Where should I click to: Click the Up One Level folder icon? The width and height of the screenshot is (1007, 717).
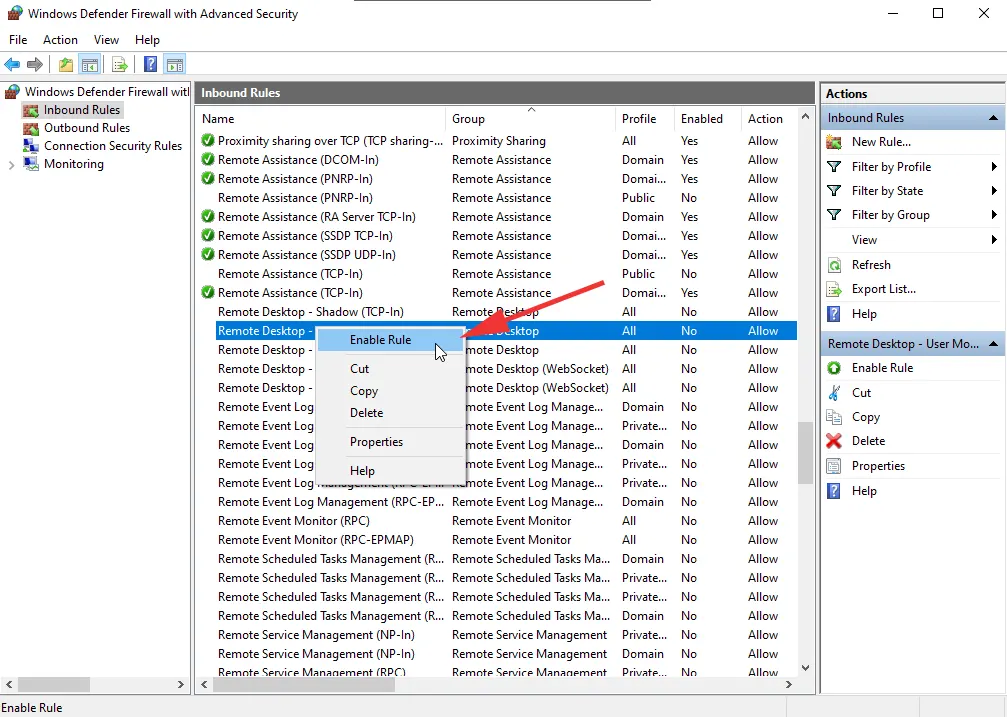tap(66, 65)
